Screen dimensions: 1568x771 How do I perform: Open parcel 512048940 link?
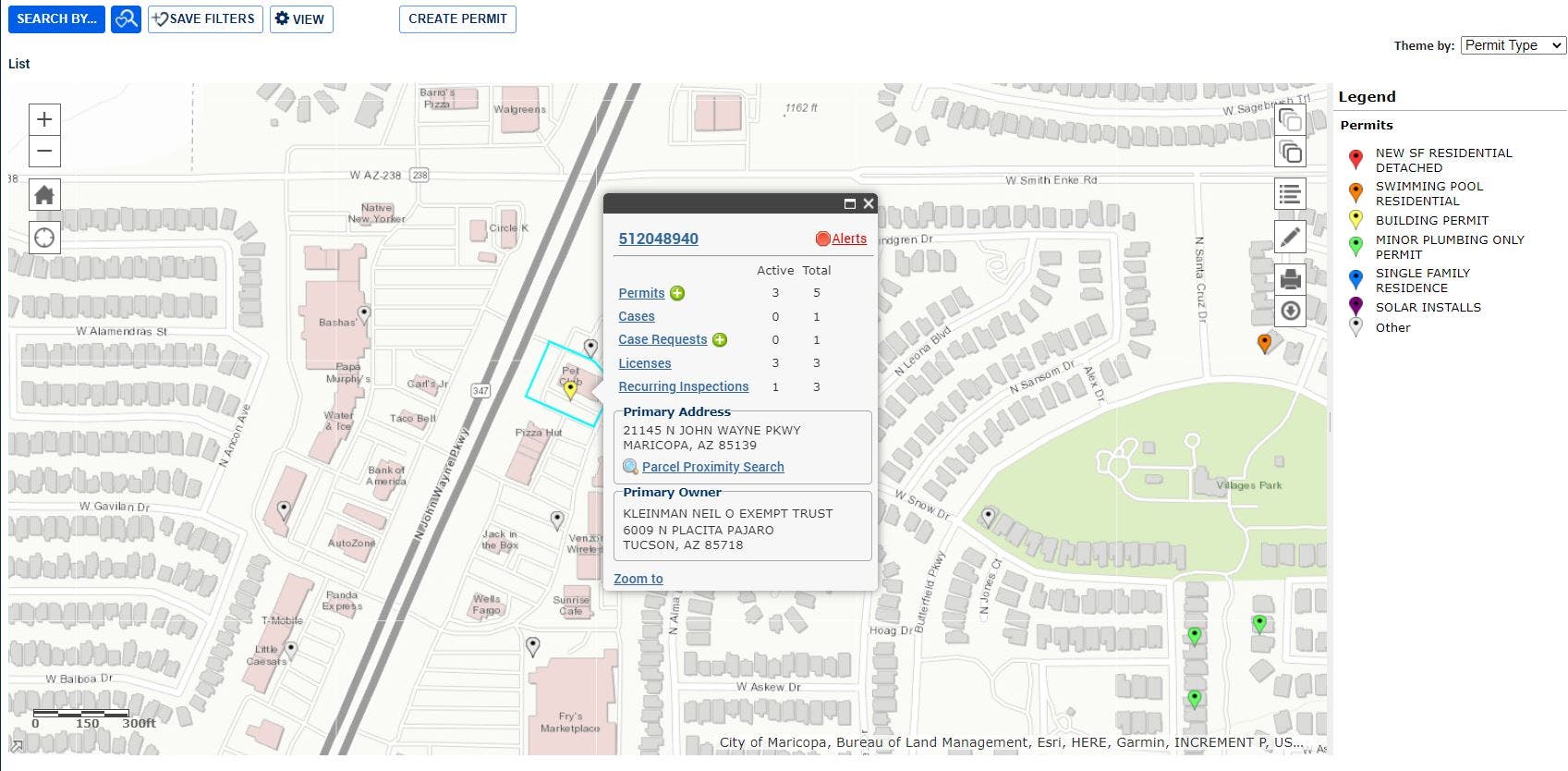(658, 239)
